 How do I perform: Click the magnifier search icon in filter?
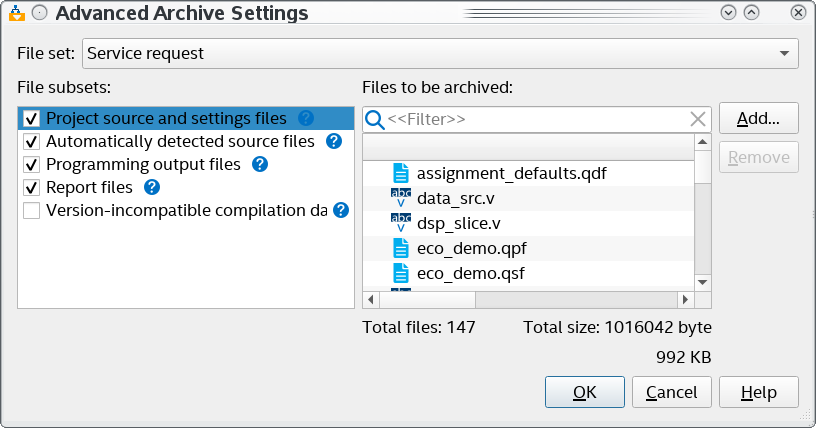375,120
